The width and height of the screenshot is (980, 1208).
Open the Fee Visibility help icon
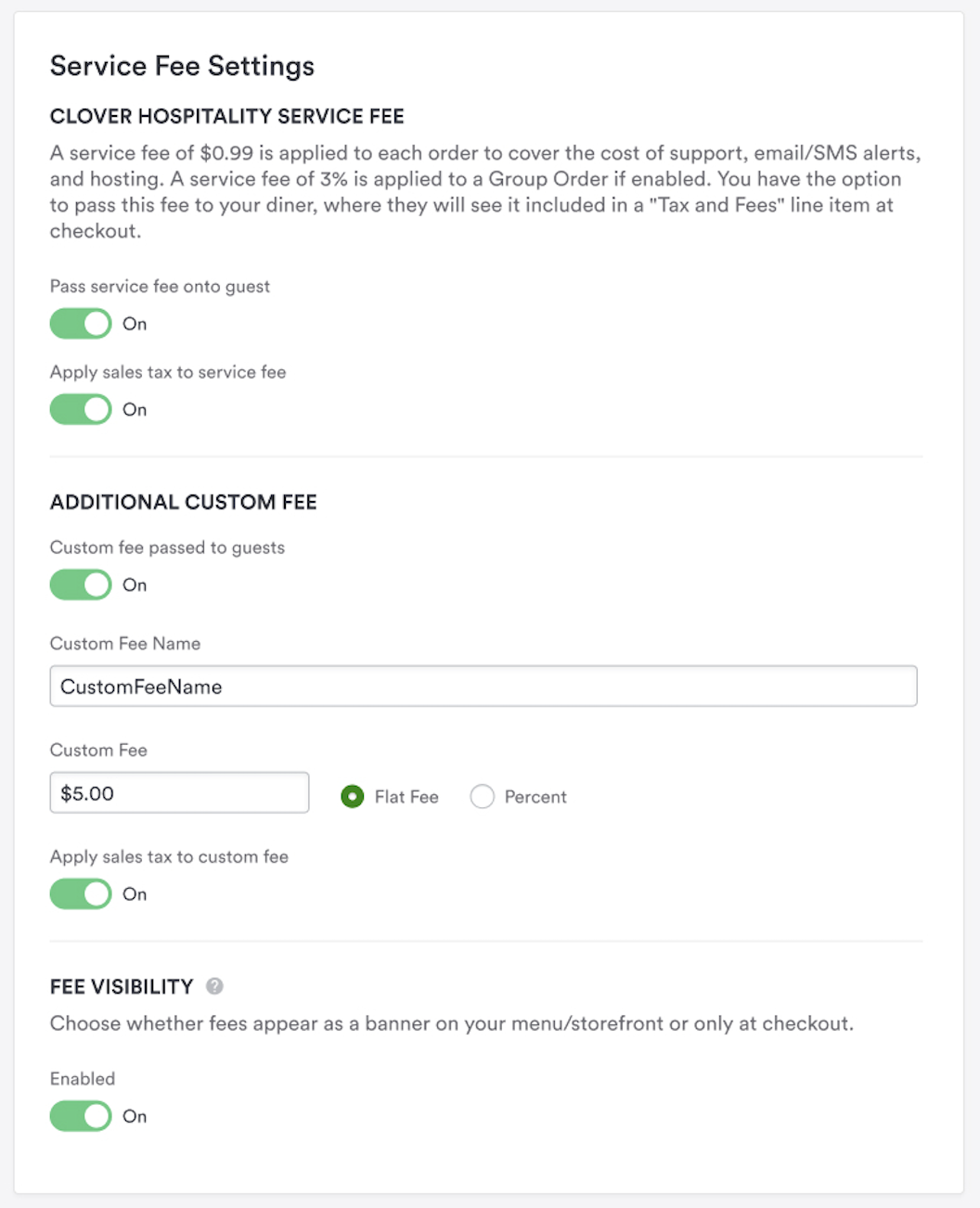tap(214, 986)
